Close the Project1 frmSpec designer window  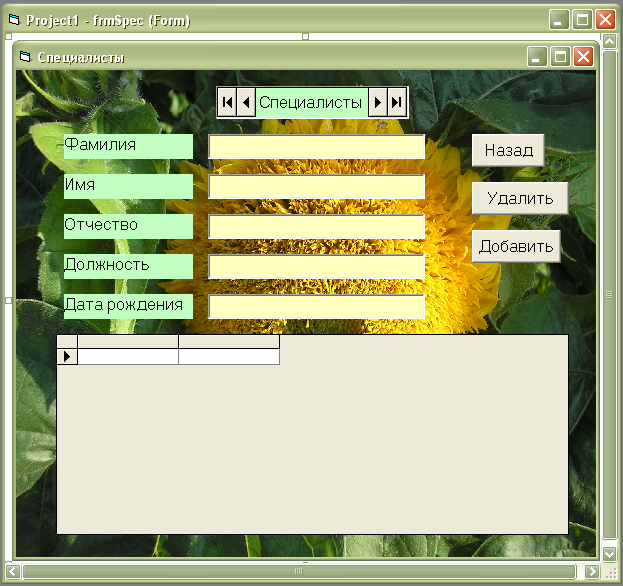point(606,20)
